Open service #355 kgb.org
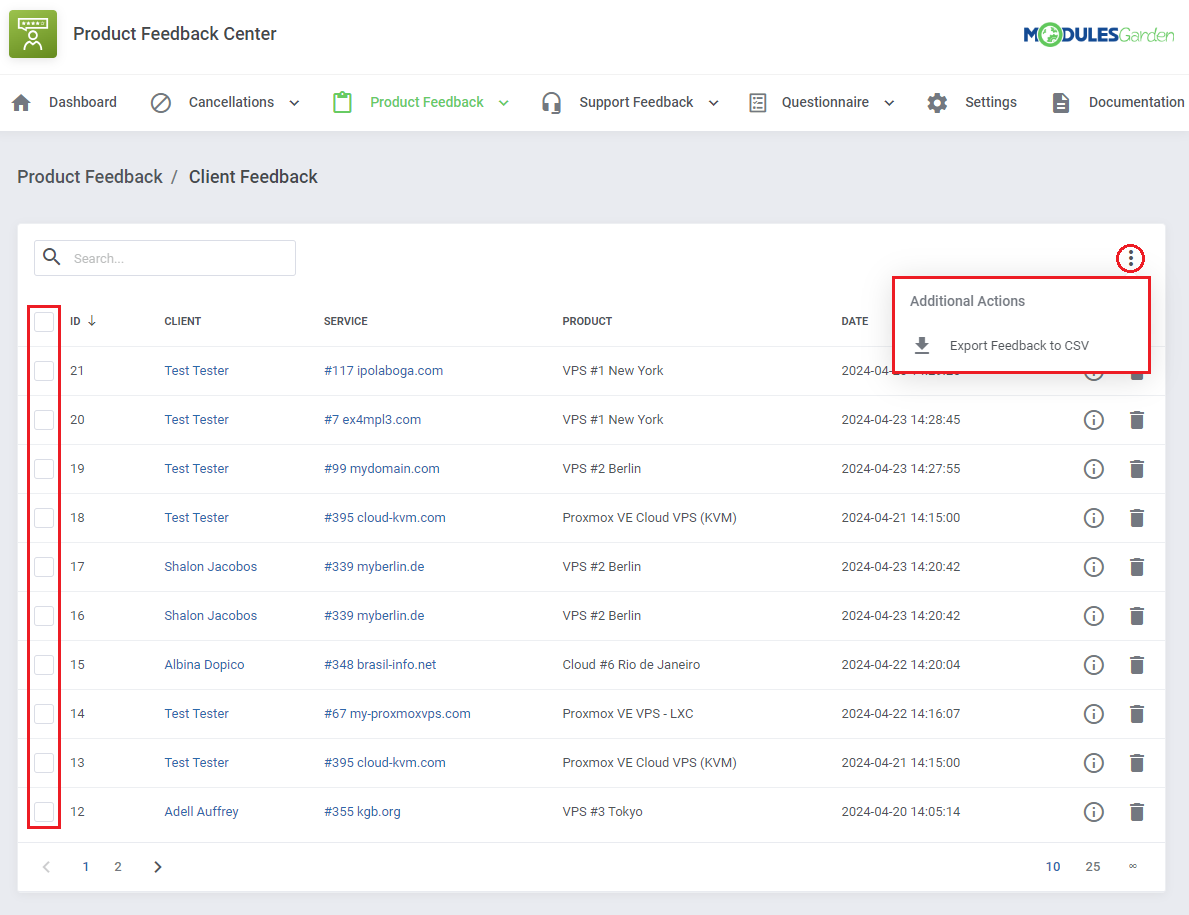Viewport: 1189px width, 915px height. [x=362, y=812]
